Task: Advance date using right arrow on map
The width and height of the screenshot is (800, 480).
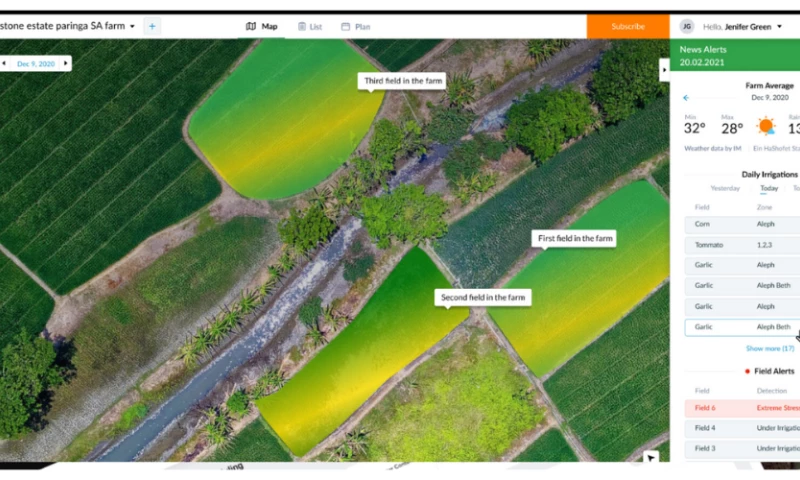Action: click(x=66, y=63)
